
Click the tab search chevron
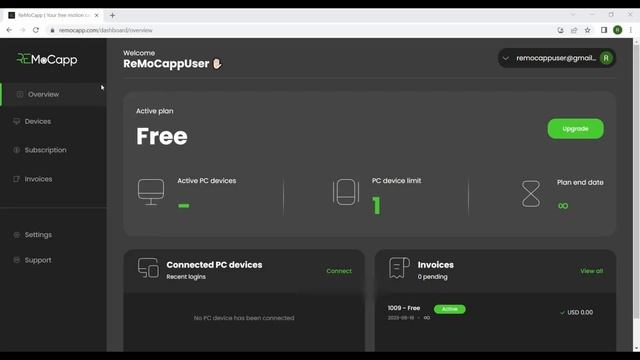pyautogui.click(x=573, y=14)
